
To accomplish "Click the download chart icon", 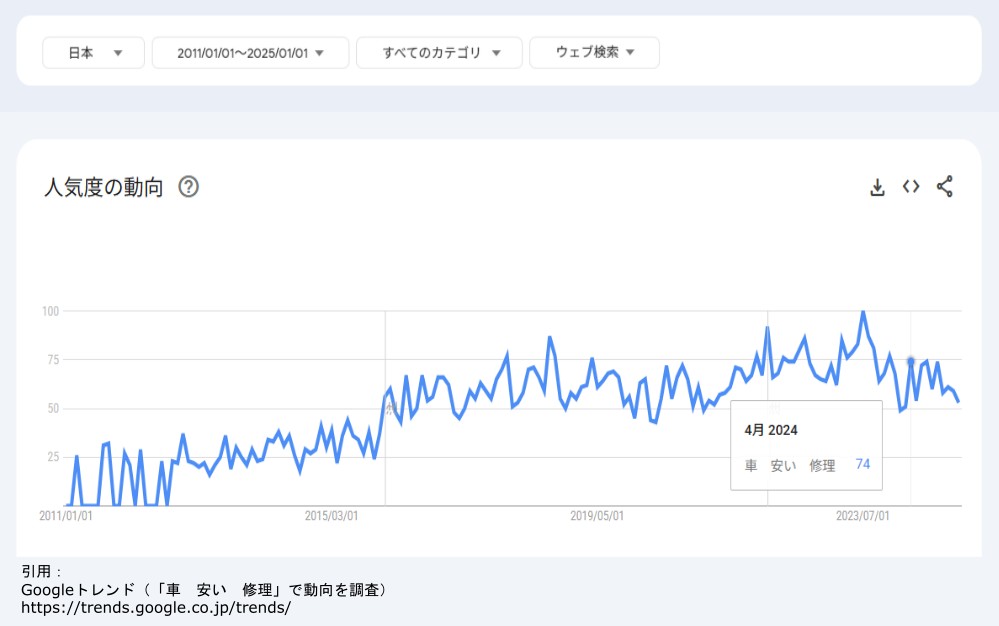I will coord(877,187).
